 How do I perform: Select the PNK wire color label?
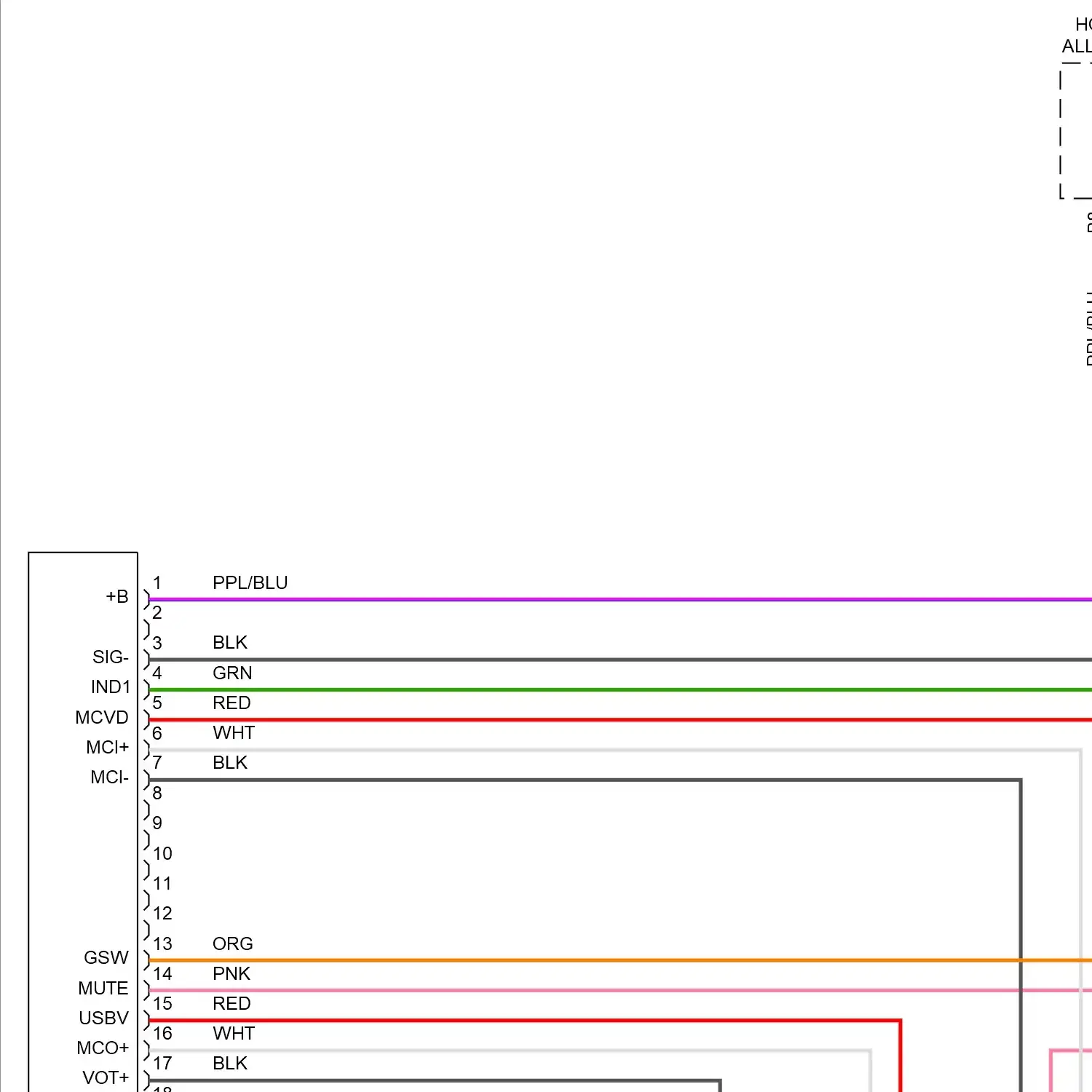(x=232, y=974)
